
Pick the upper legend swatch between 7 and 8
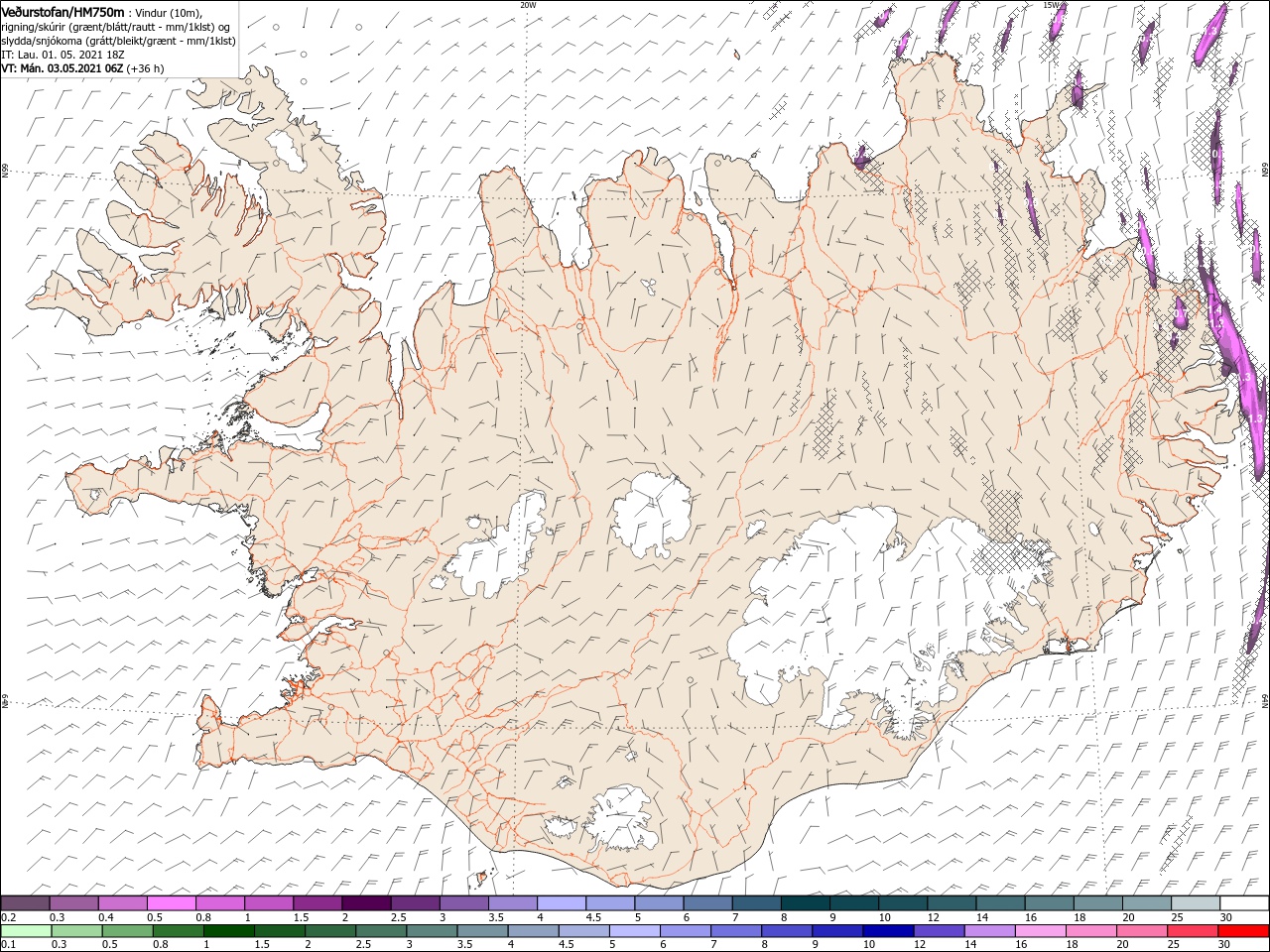tap(756, 903)
